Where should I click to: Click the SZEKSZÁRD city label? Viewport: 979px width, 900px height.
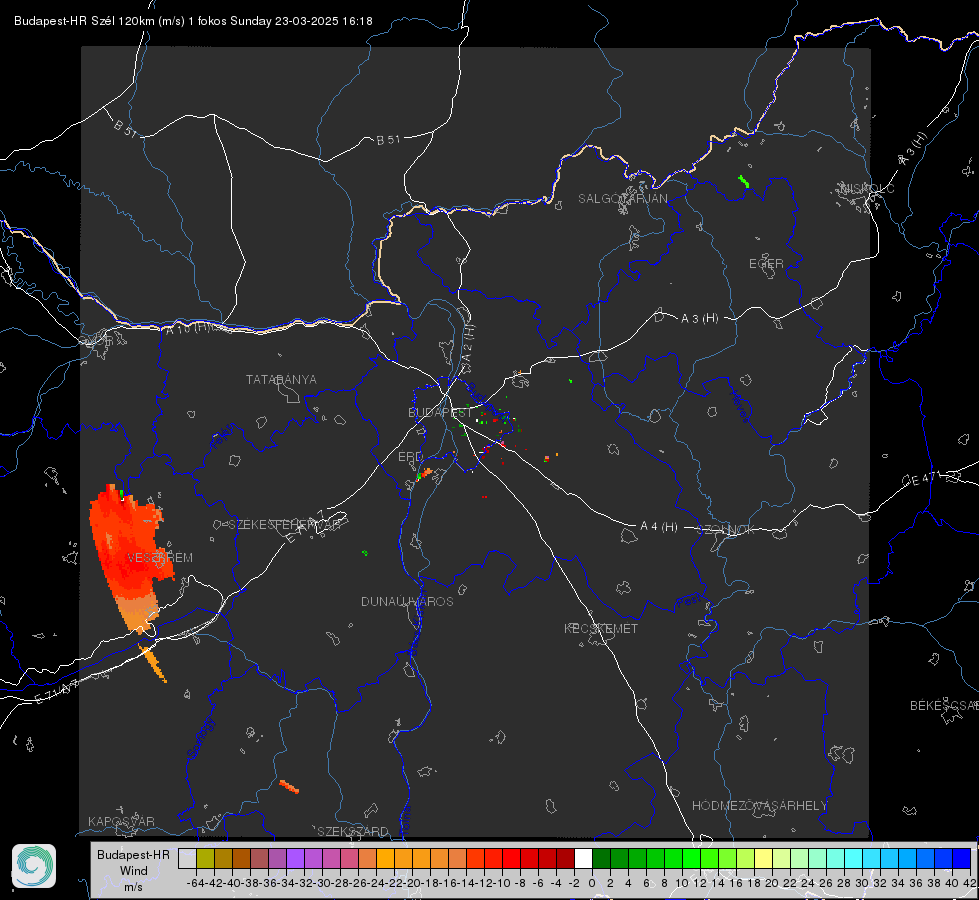tap(353, 831)
